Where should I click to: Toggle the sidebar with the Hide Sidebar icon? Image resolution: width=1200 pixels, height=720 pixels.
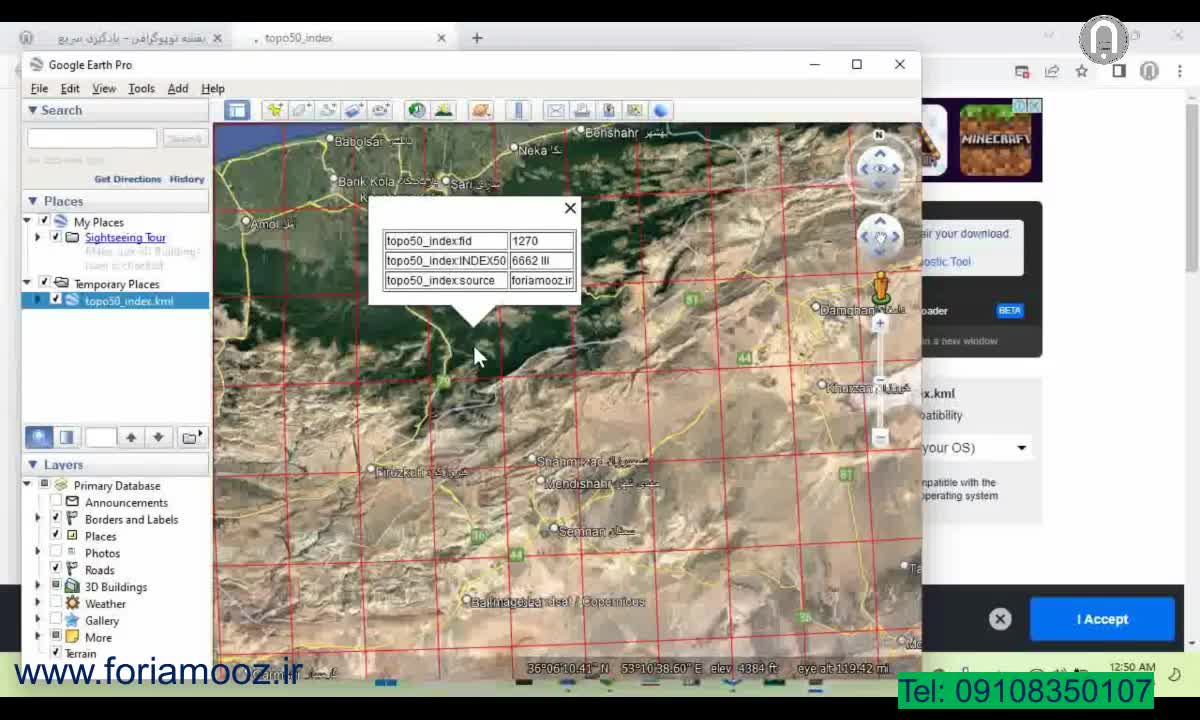click(x=237, y=111)
